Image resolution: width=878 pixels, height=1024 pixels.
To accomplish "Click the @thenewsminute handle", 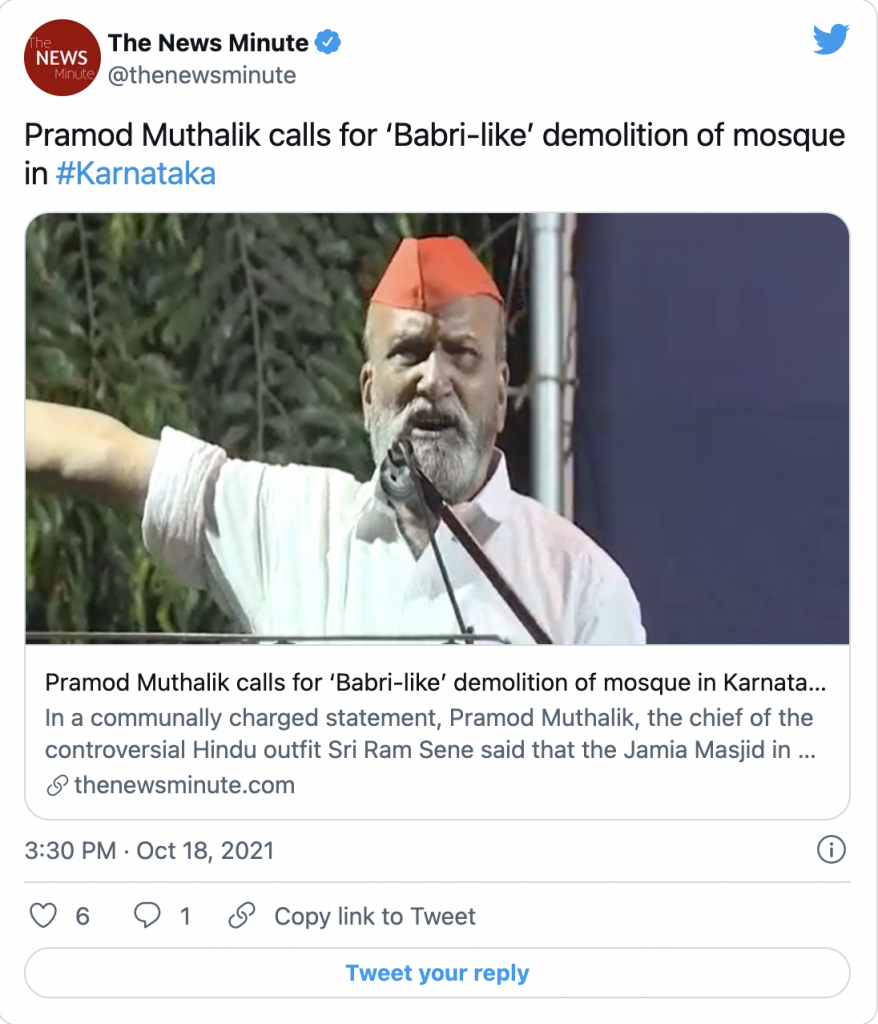I will tap(202, 75).
